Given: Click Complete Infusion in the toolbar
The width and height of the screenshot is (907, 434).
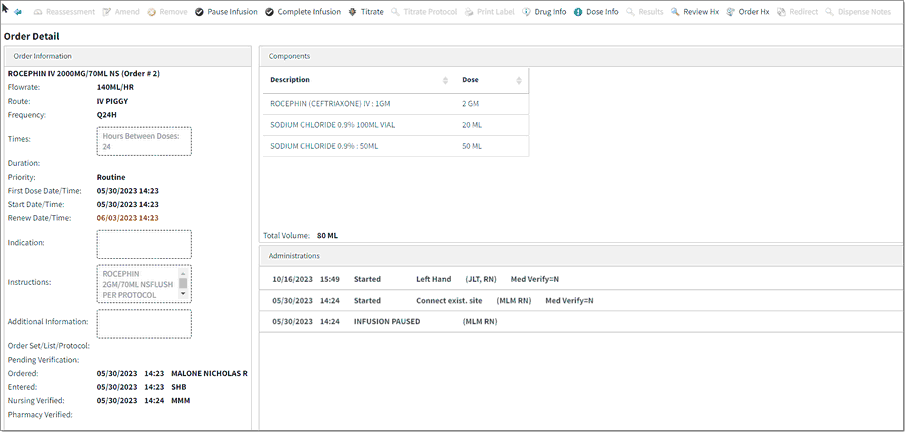Looking at the screenshot, I should [x=303, y=12].
